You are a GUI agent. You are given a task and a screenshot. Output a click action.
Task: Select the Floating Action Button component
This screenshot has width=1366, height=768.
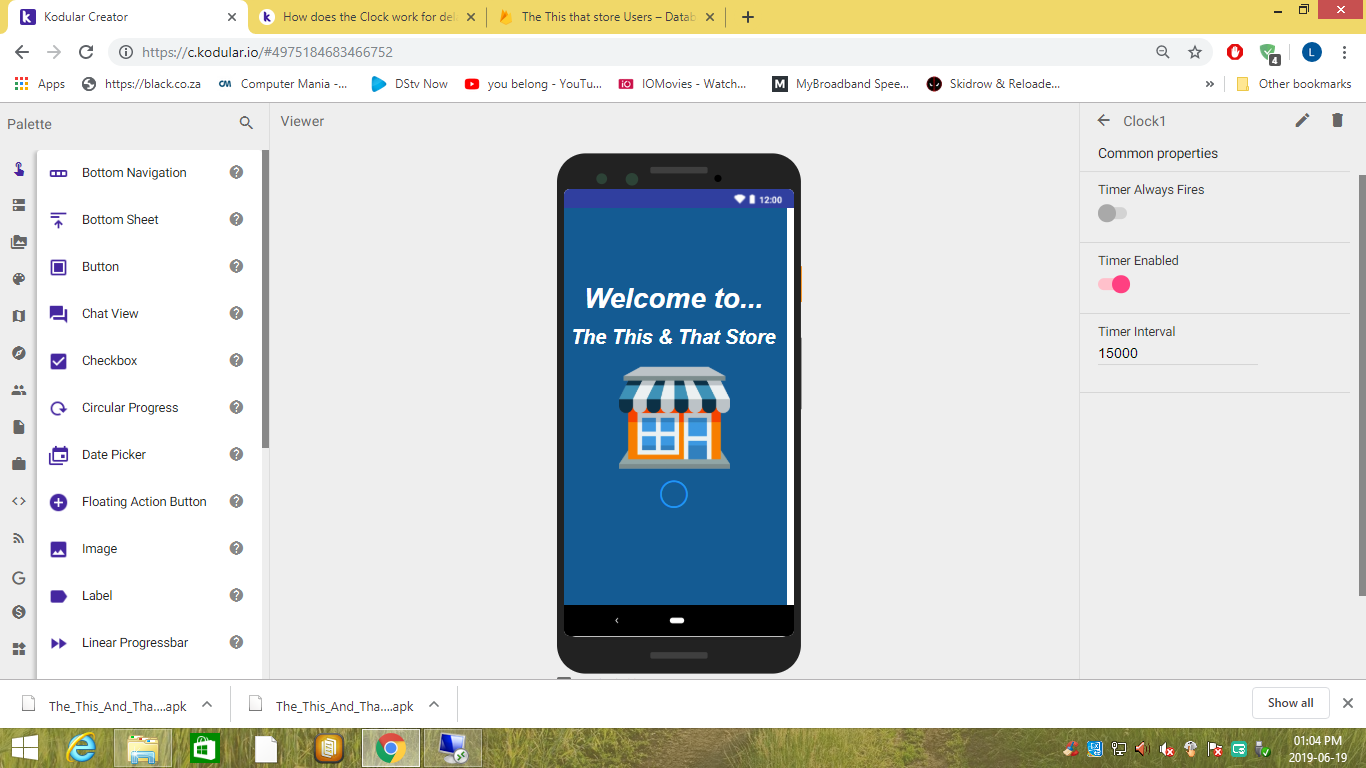click(144, 502)
